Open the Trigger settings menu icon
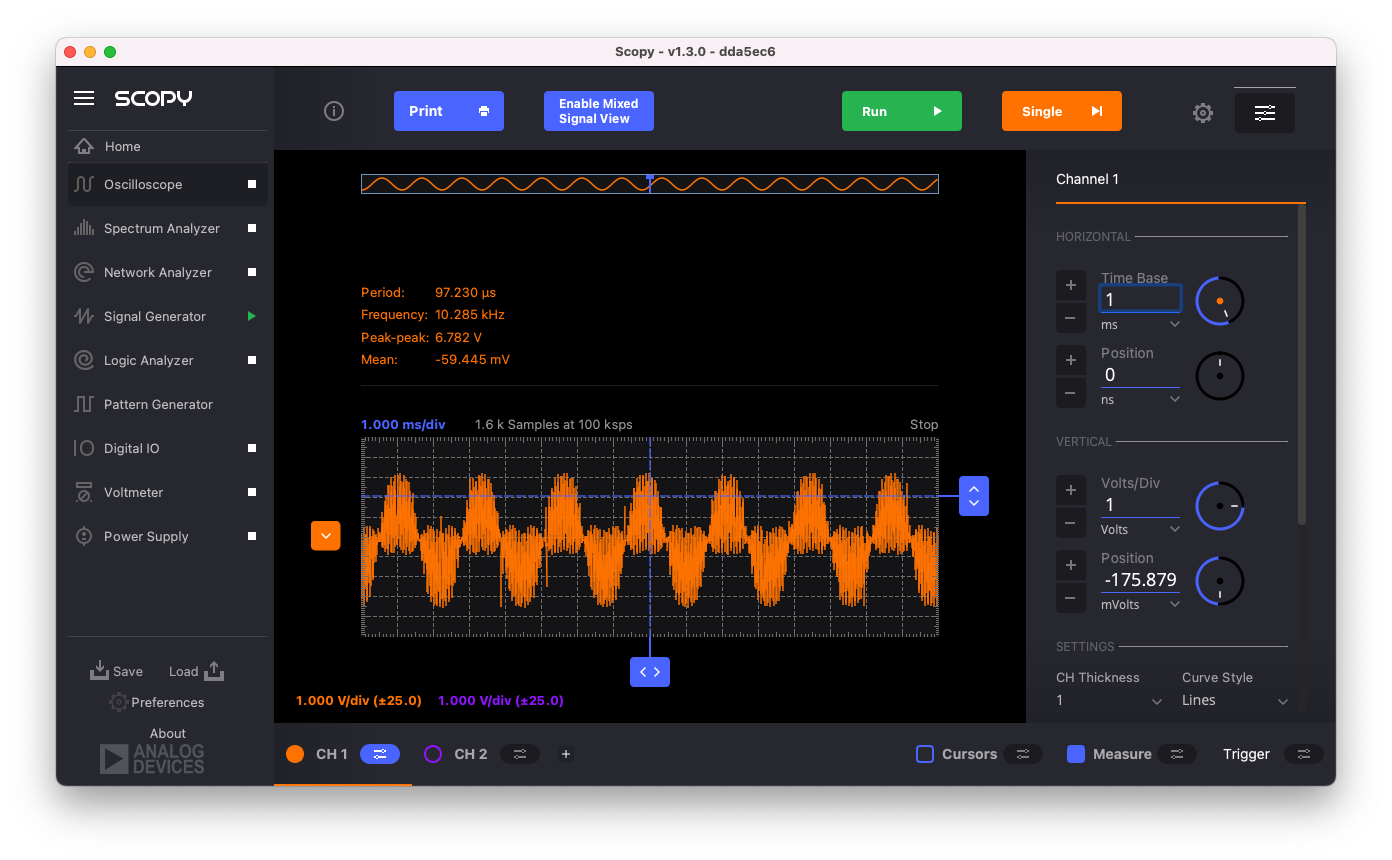 coord(1303,754)
